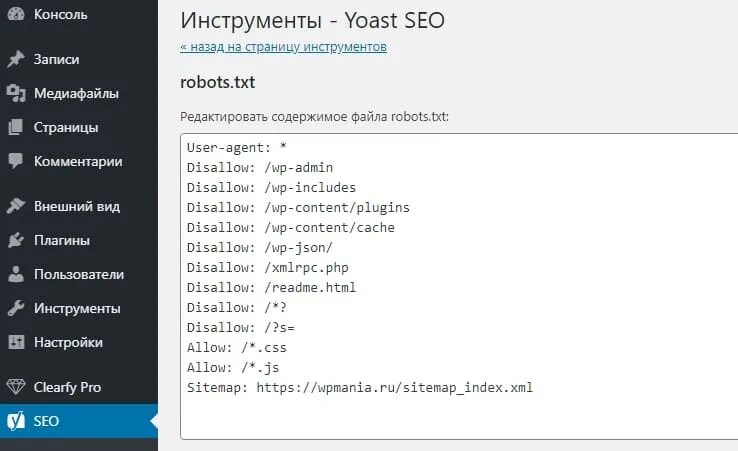Follow the «назад на страницу инструментов» link

(283, 46)
